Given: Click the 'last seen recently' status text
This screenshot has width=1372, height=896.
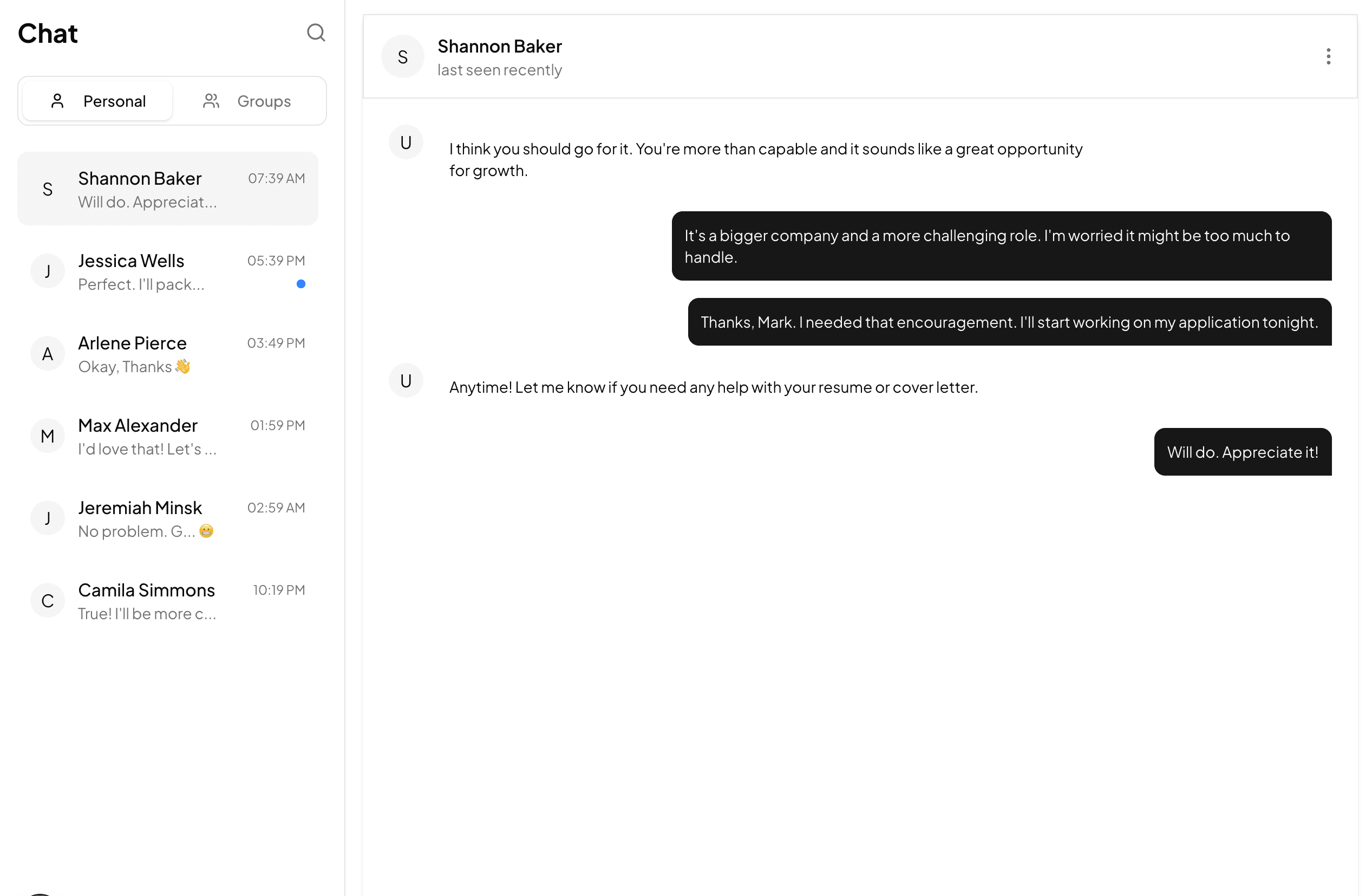Looking at the screenshot, I should (499, 70).
